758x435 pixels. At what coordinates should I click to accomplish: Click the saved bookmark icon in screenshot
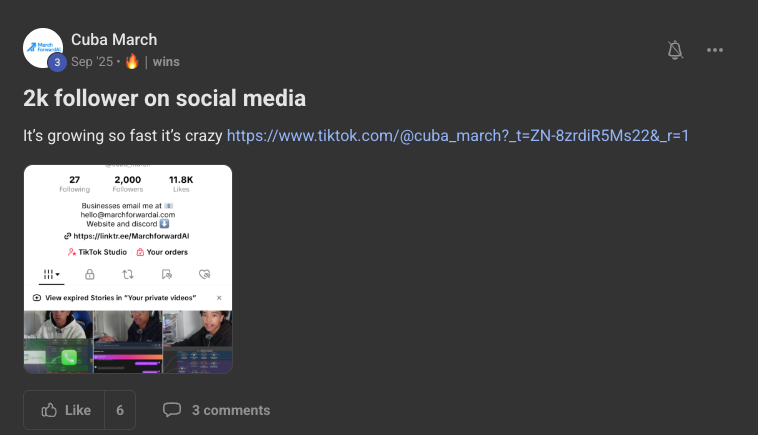click(x=166, y=273)
